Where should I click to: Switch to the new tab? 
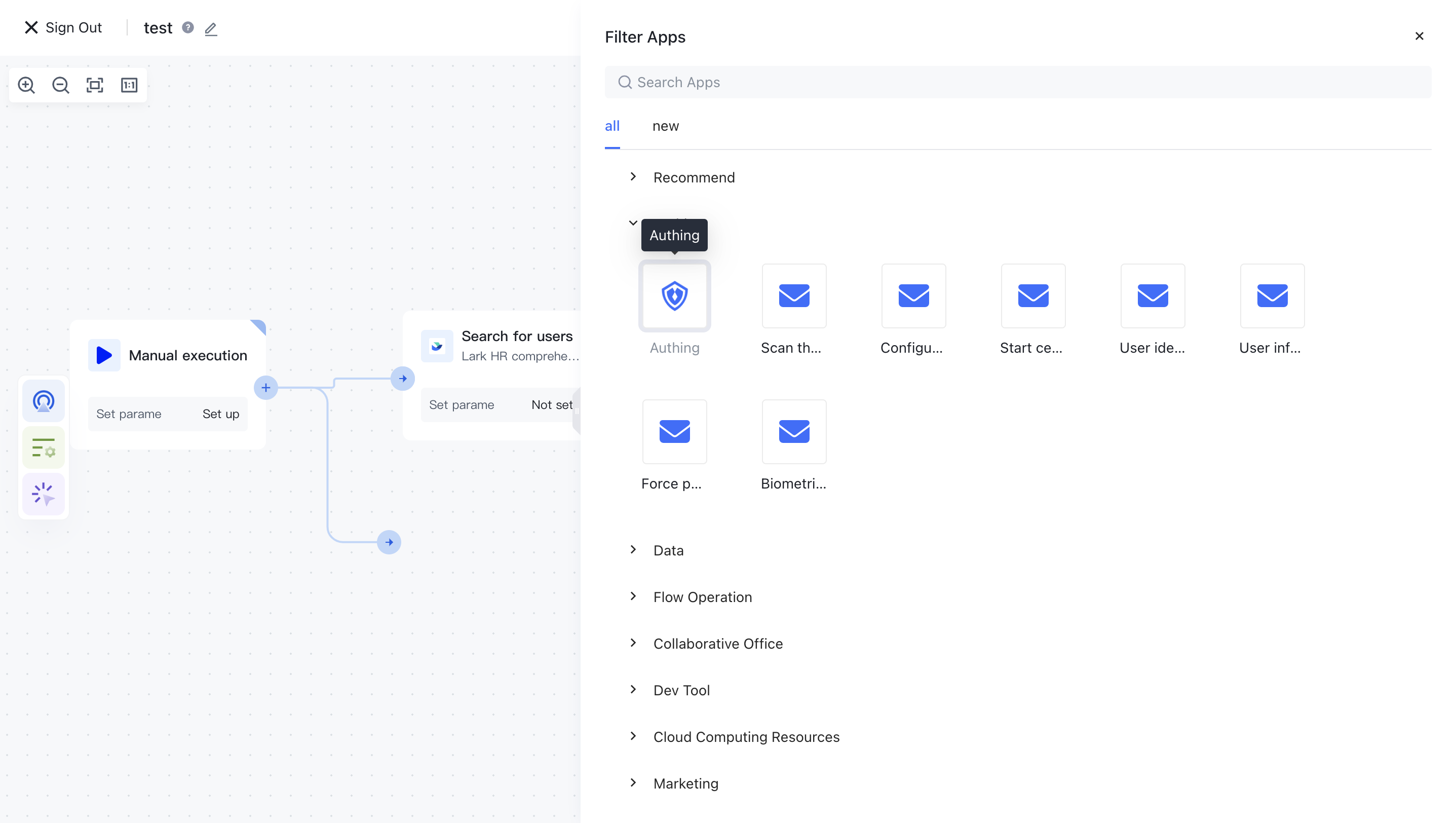click(x=665, y=126)
